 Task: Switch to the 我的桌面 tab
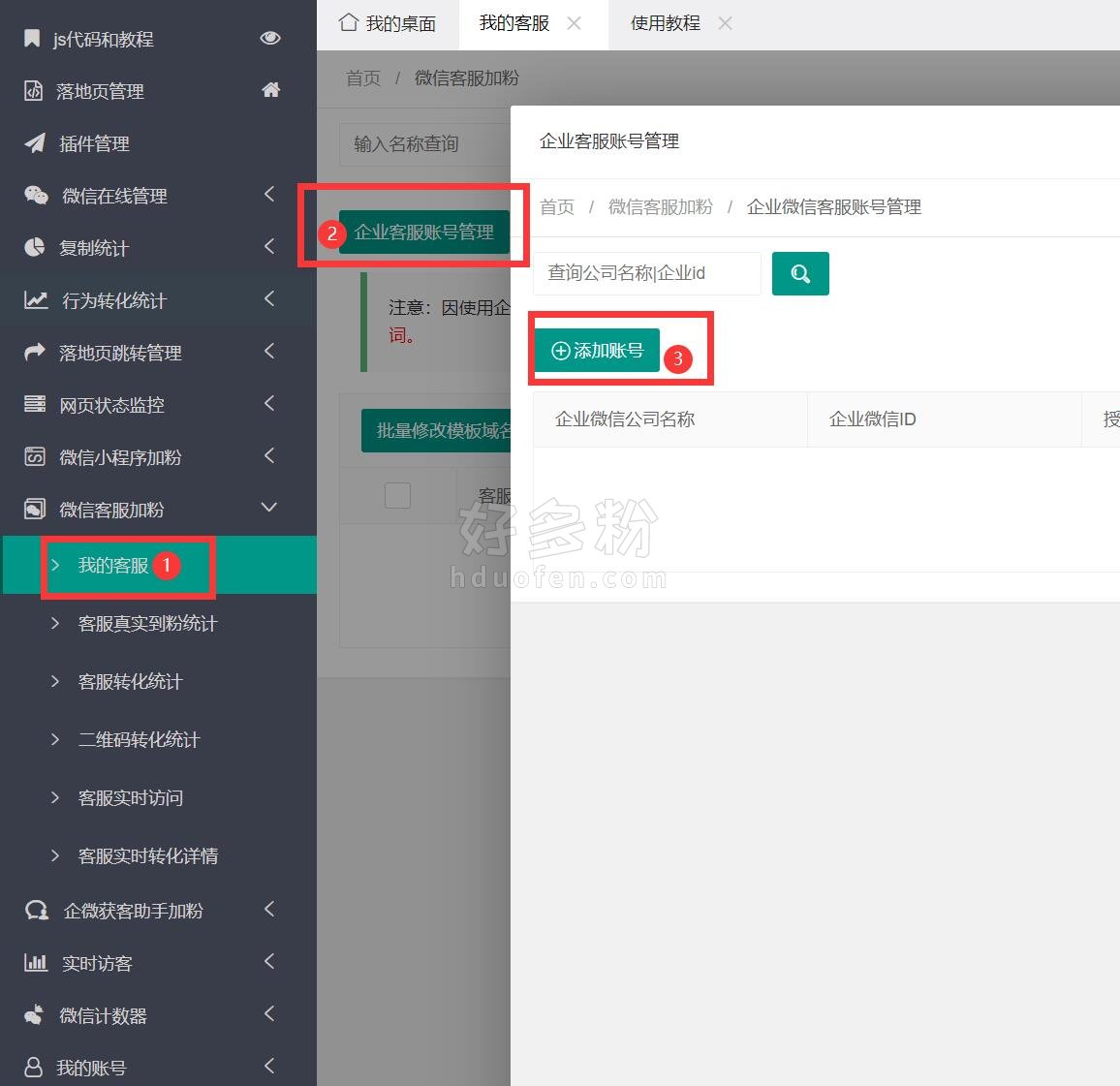(388, 23)
